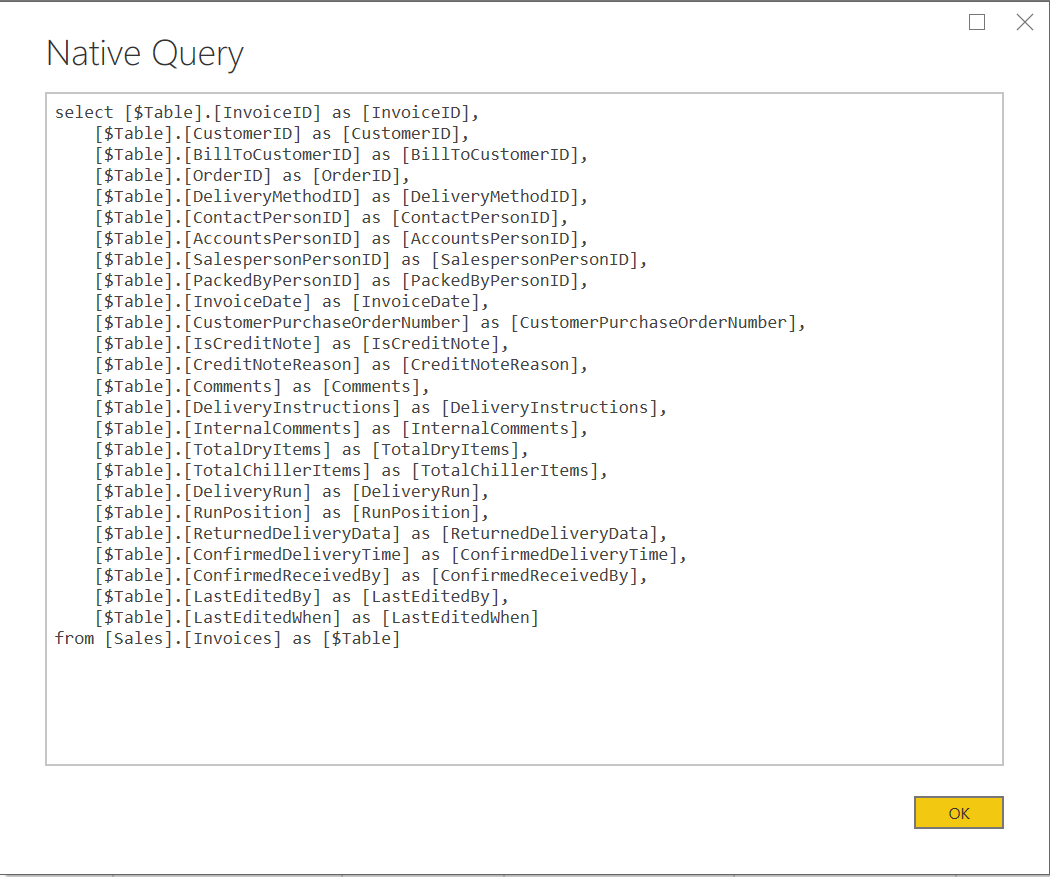
Task: Maximize the Native Query dialog
Action: click(977, 22)
